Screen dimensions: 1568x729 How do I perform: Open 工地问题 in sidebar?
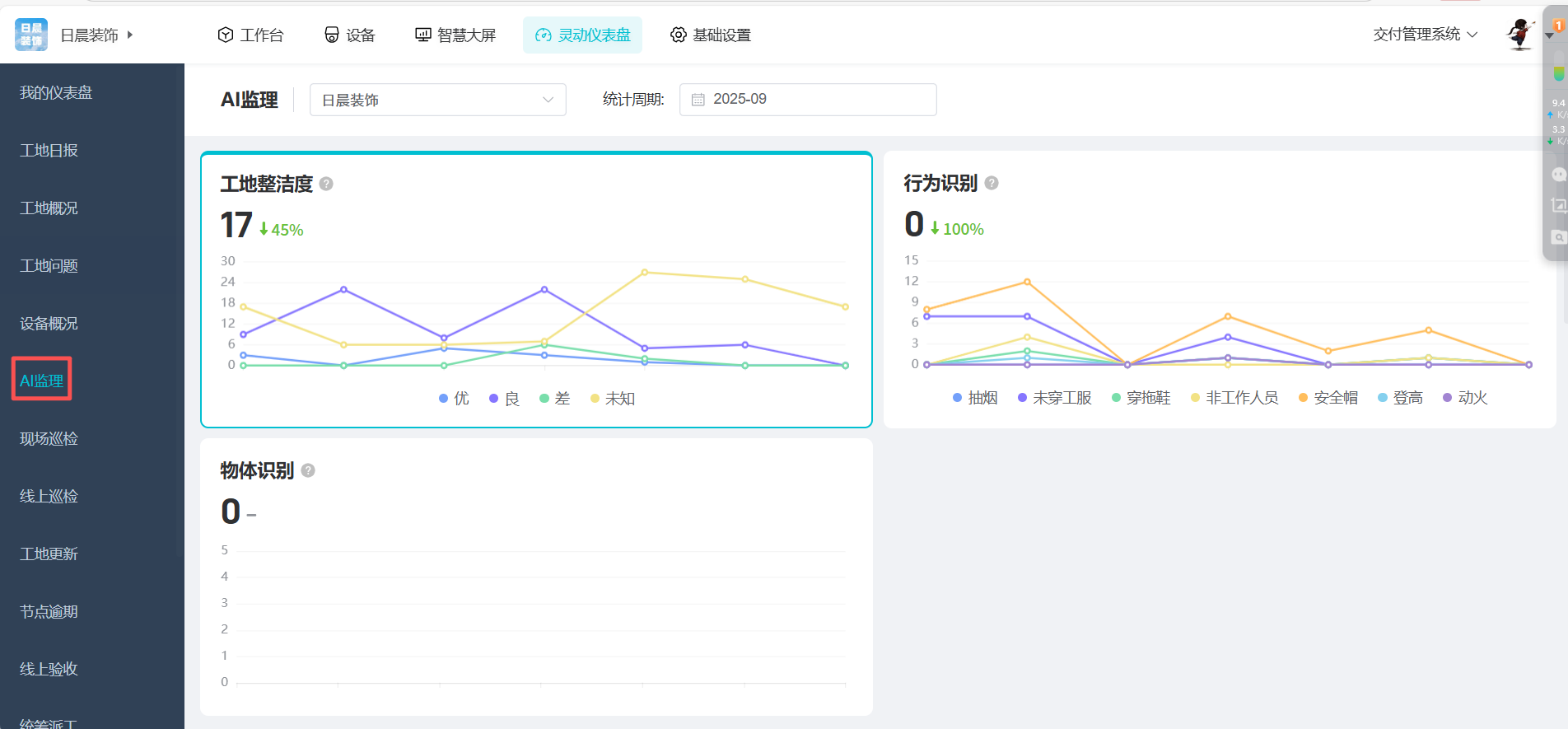pos(49,266)
